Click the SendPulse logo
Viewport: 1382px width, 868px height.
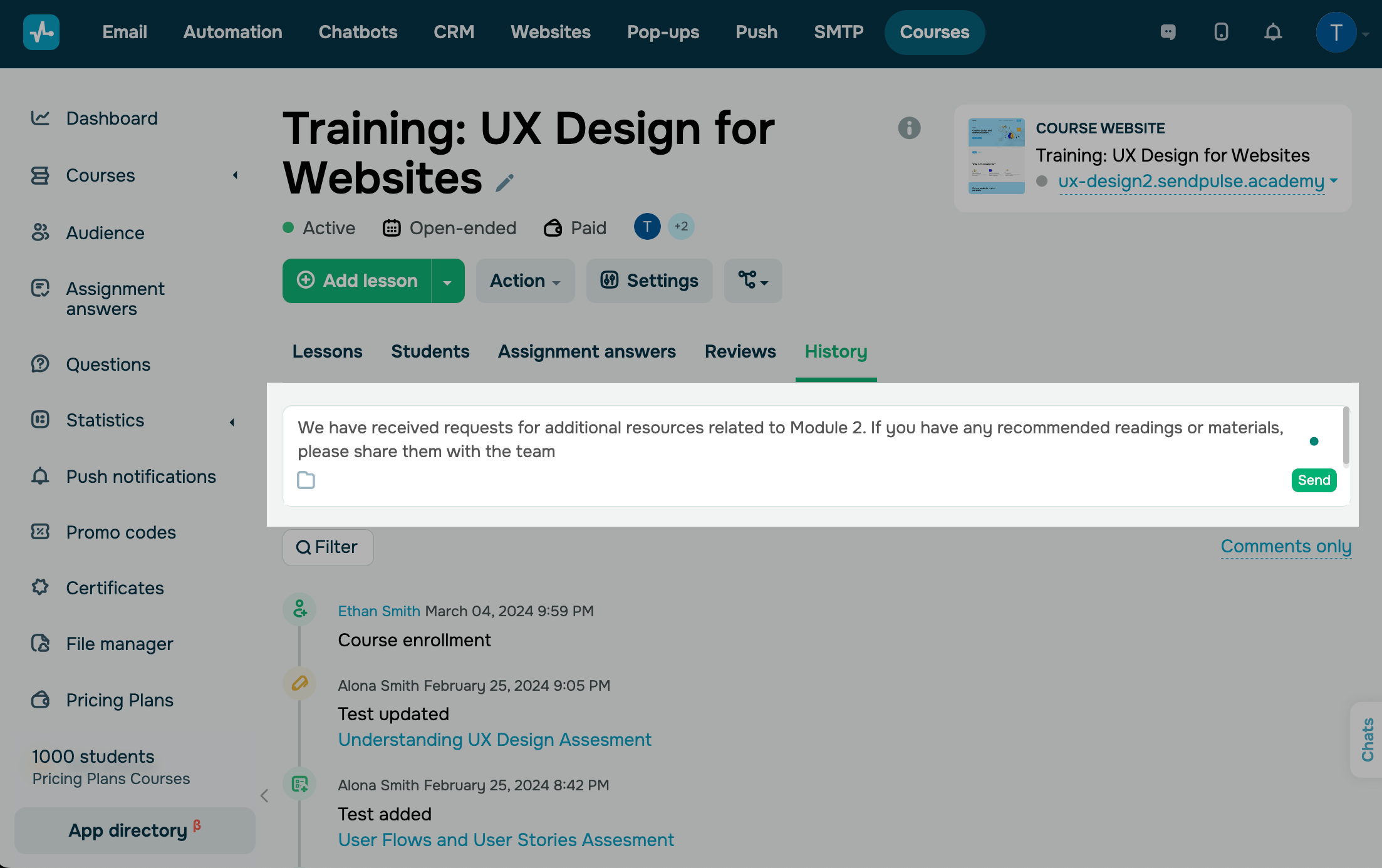pyautogui.click(x=41, y=32)
